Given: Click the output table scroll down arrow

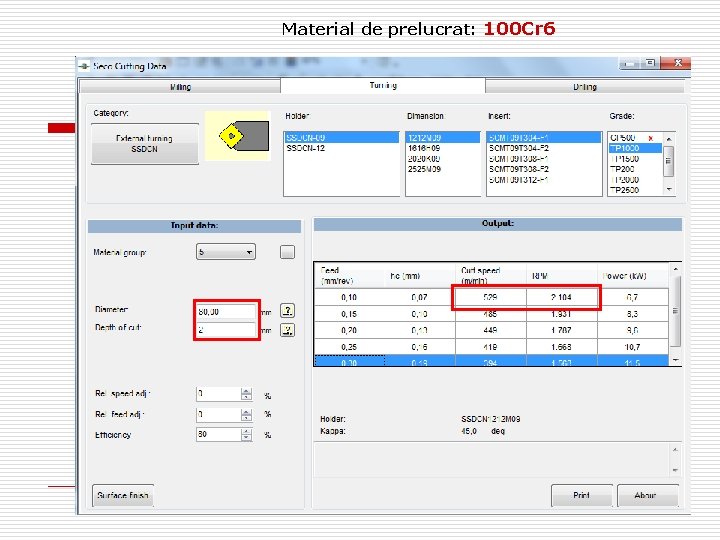Looking at the screenshot, I should point(675,360).
